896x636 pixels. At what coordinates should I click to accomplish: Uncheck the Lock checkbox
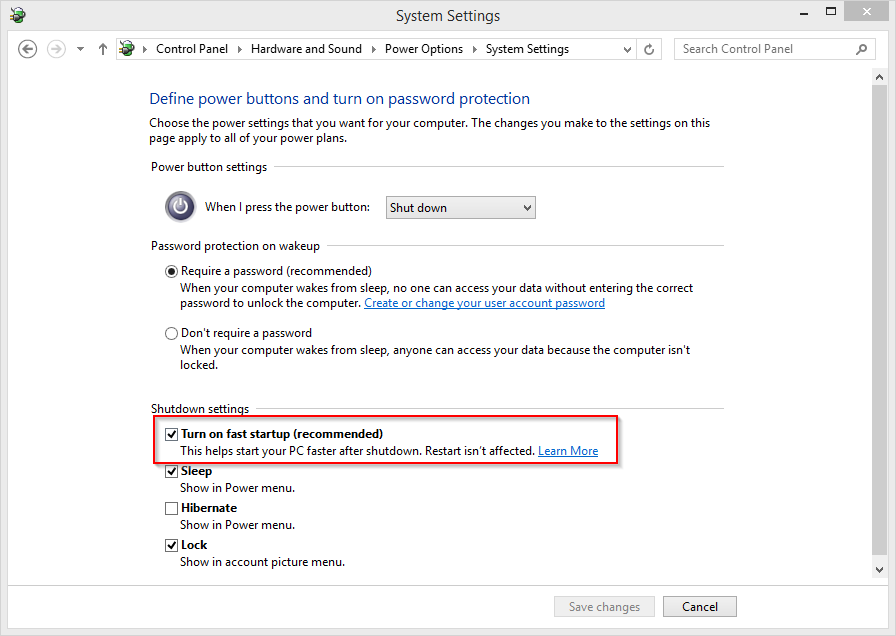(171, 545)
